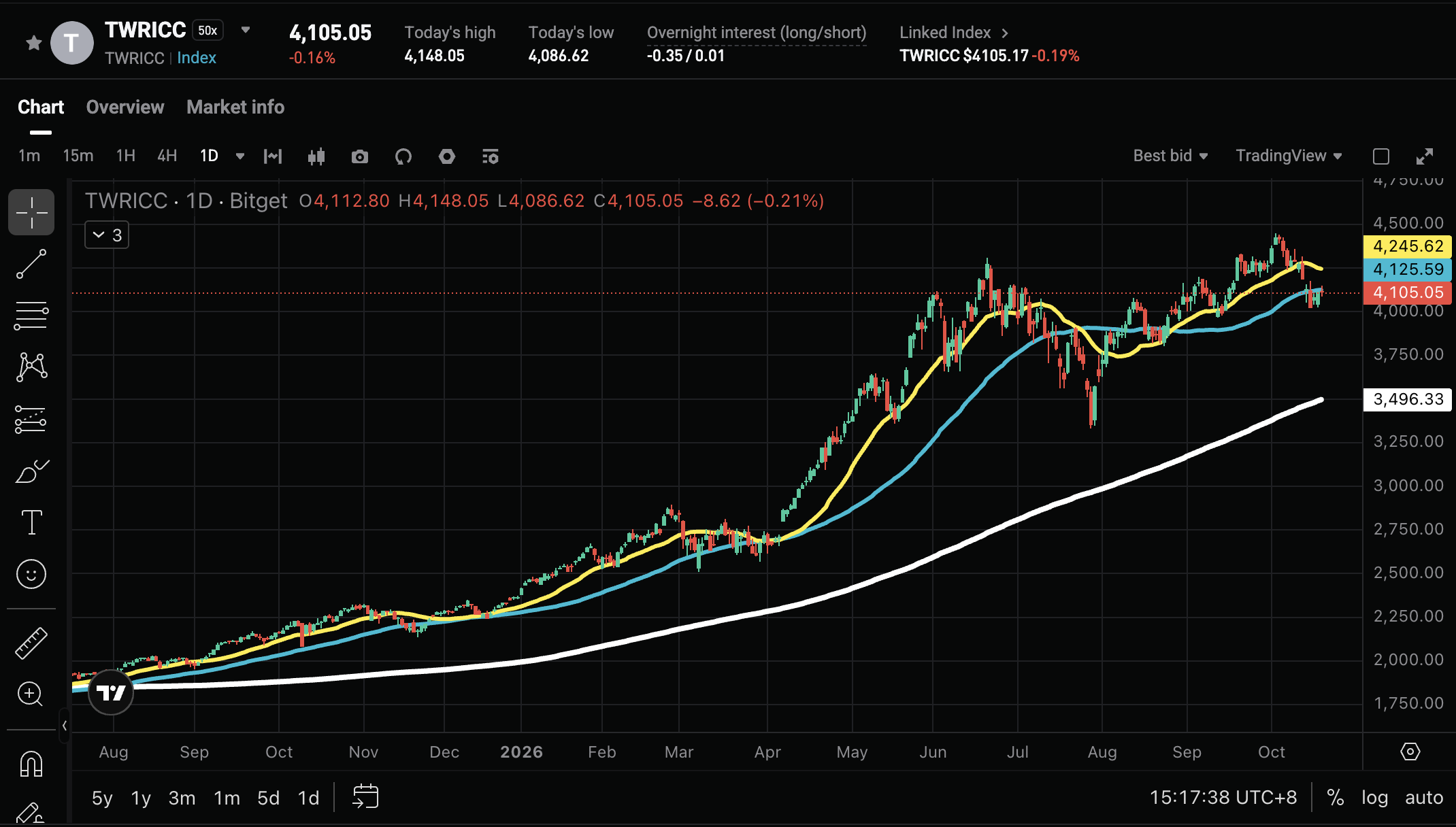
Task: Click the Overnight interest (long/short) label
Action: click(757, 33)
